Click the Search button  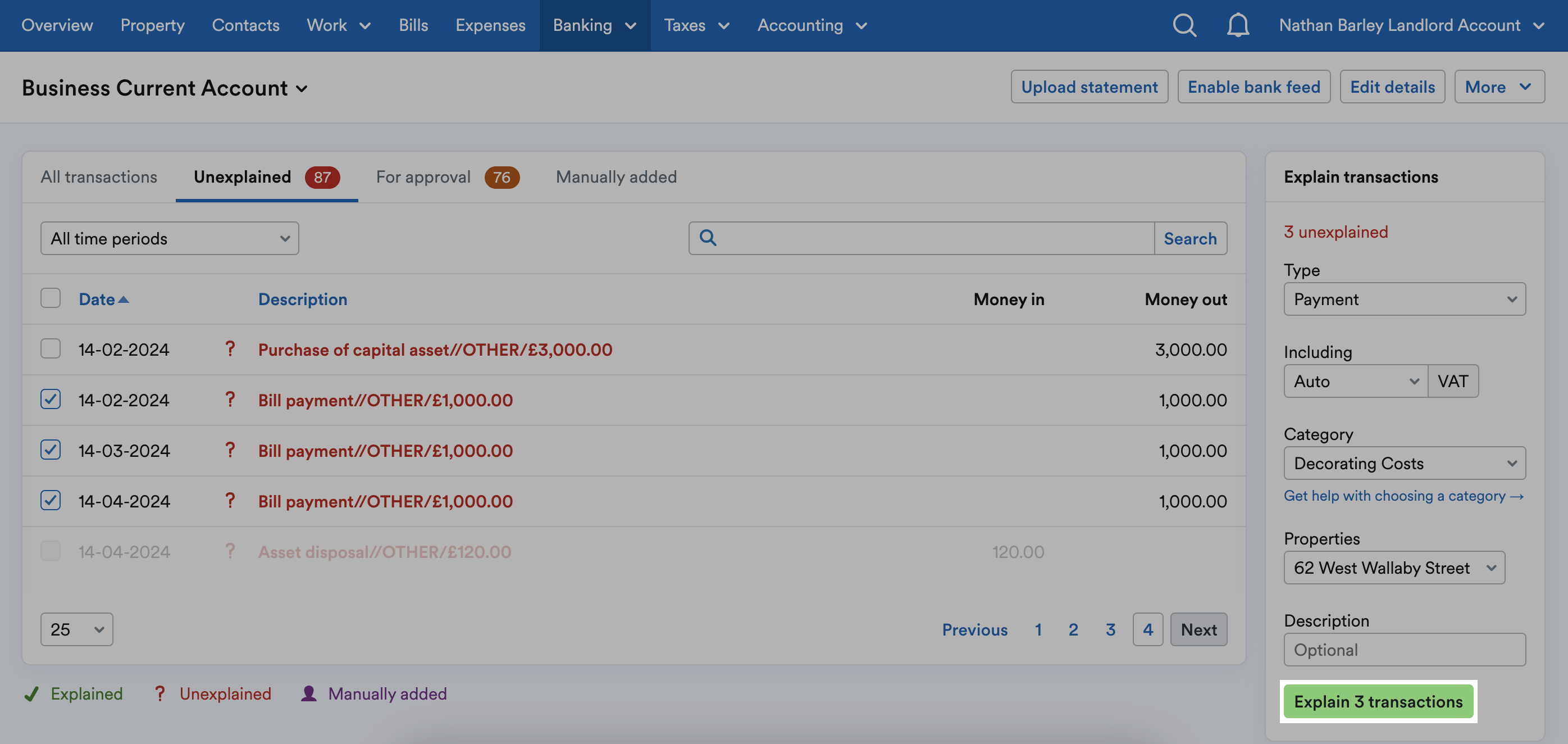tap(1190, 238)
